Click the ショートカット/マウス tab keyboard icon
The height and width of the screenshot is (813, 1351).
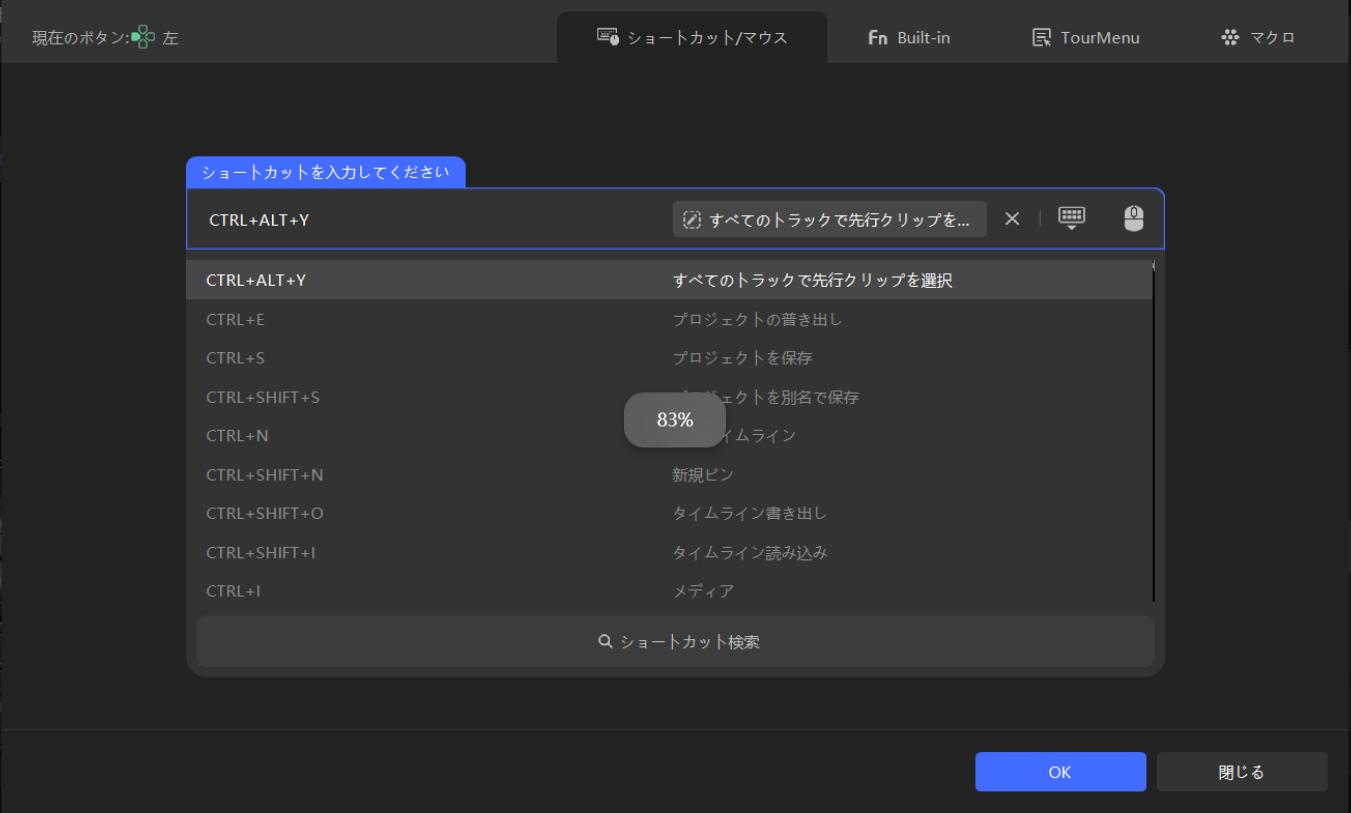click(x=606, y=37)
